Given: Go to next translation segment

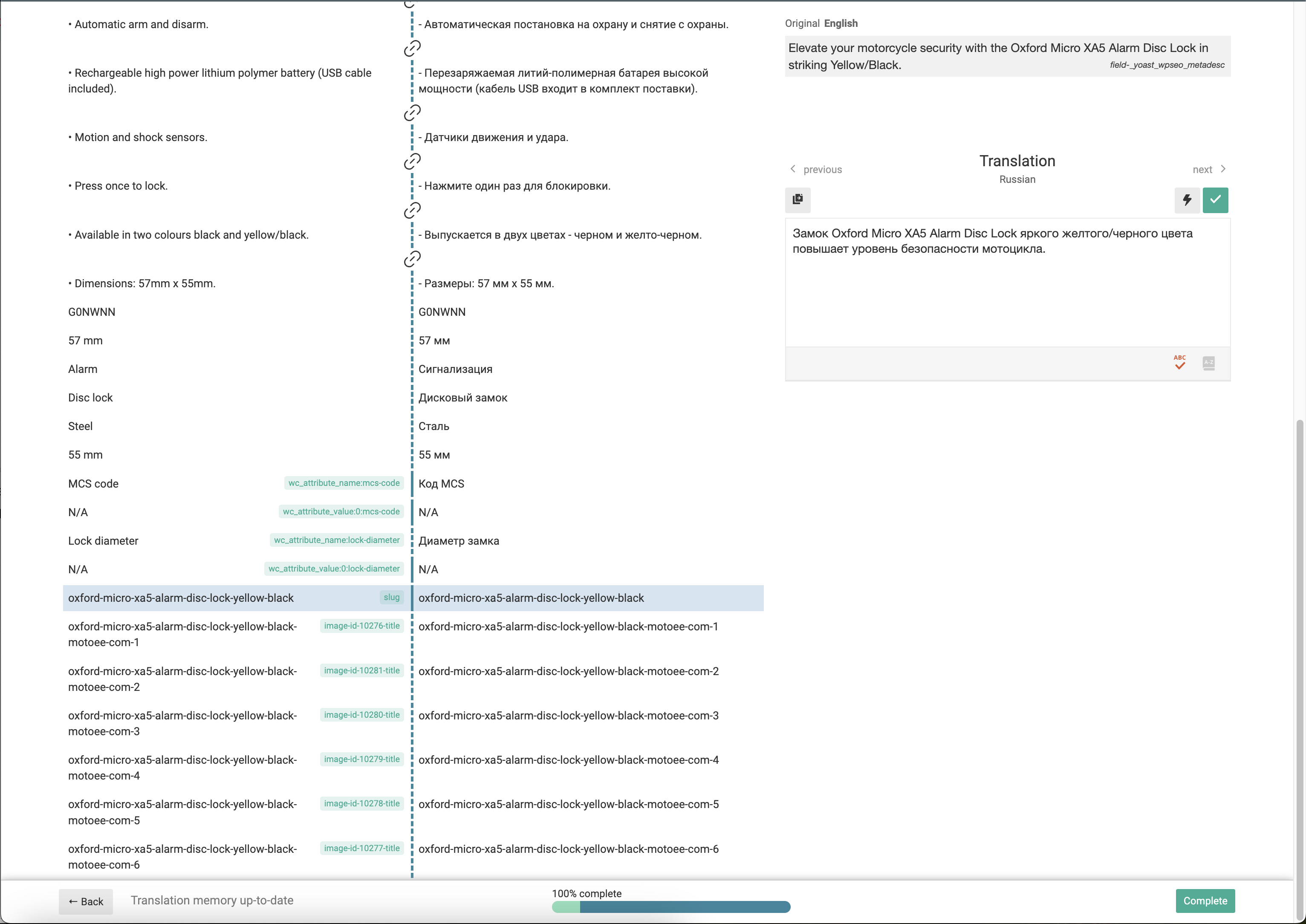Looking at the screenshot, I should [x=1209, y=169].
